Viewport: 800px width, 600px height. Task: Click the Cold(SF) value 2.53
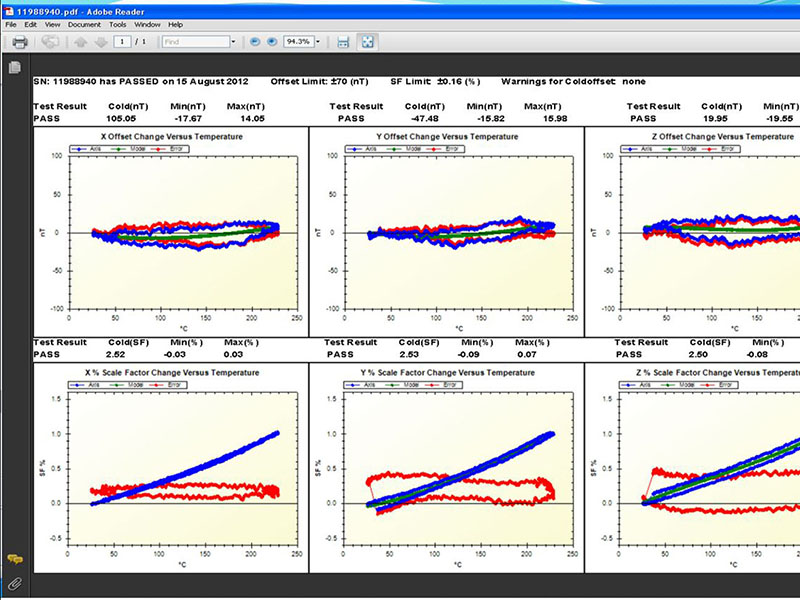tap(409, 355)
